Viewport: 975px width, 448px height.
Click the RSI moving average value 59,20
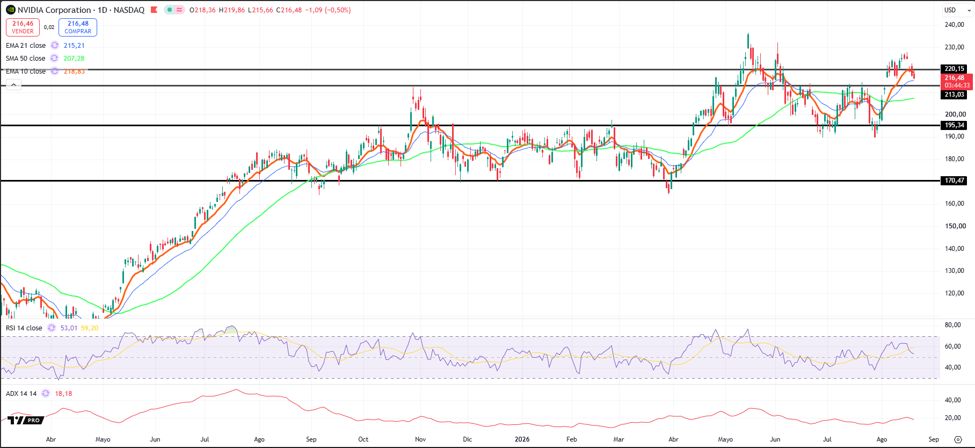[x=89, y=327]
